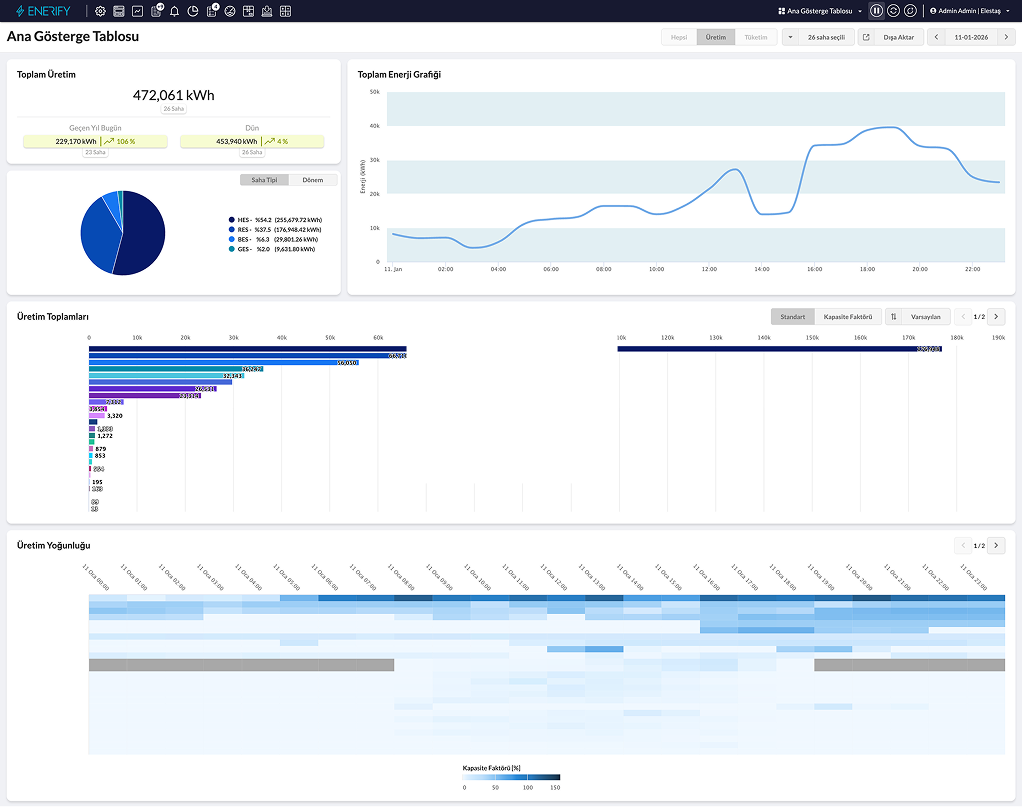The image size is (1023, 807).
Task: Open the settings gear in the top bar
Action: (100, 11)
